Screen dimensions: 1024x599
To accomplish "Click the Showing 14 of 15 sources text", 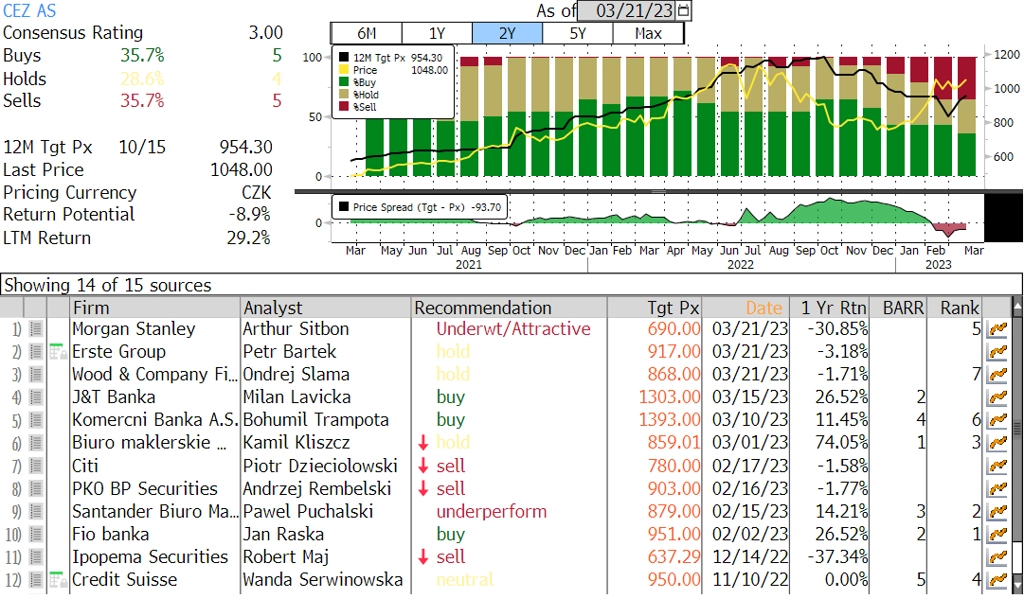I will 108,285.
